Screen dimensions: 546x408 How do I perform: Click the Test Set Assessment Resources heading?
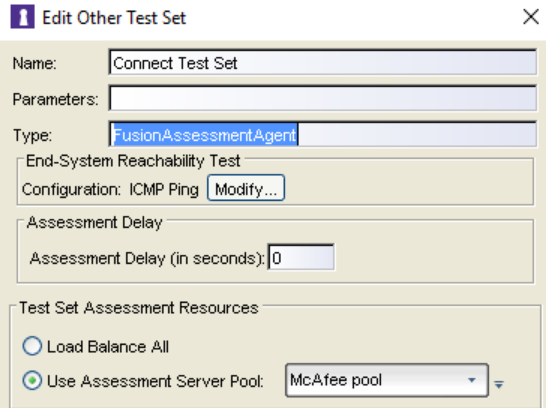[139, 308]
